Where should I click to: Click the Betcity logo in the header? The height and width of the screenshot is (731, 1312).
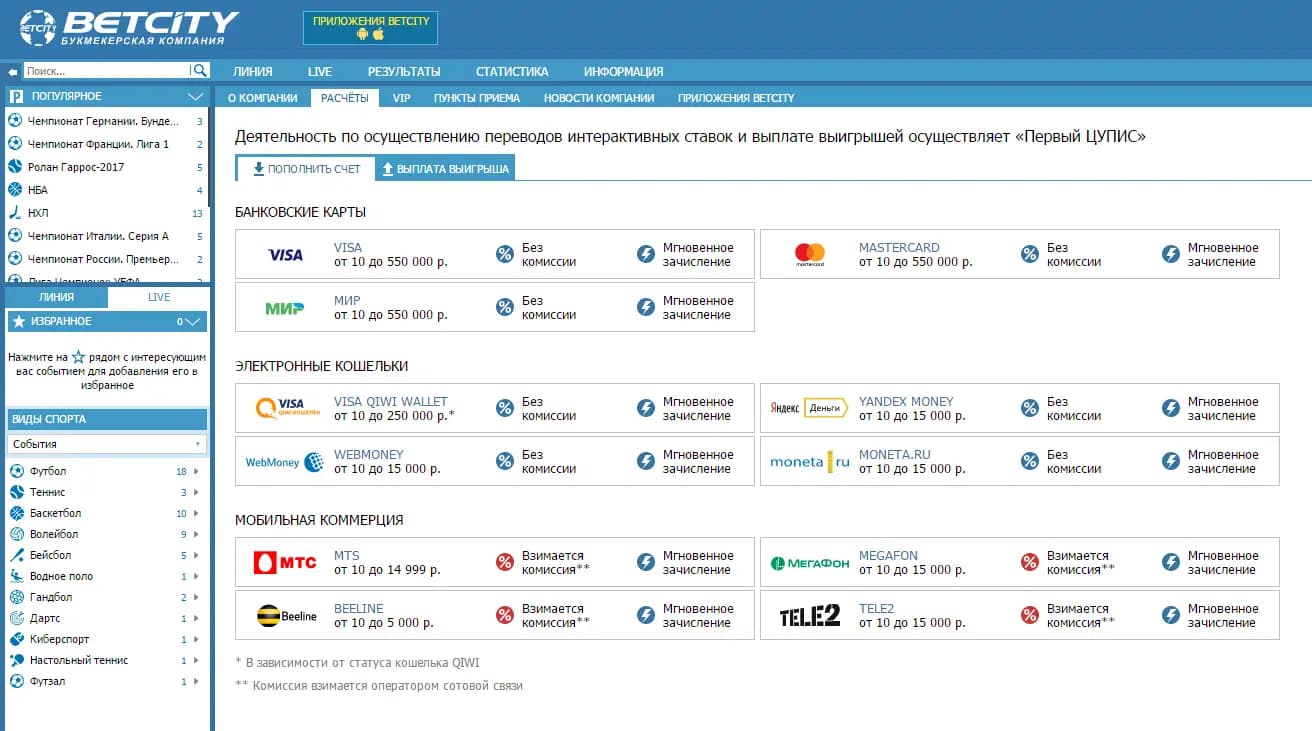coord(129,28)
